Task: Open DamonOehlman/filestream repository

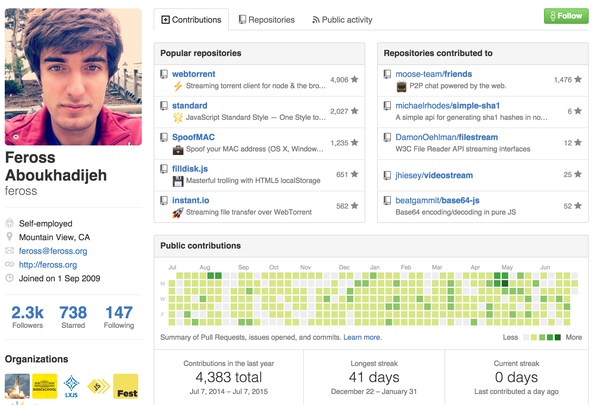Action: pos(447,137)
